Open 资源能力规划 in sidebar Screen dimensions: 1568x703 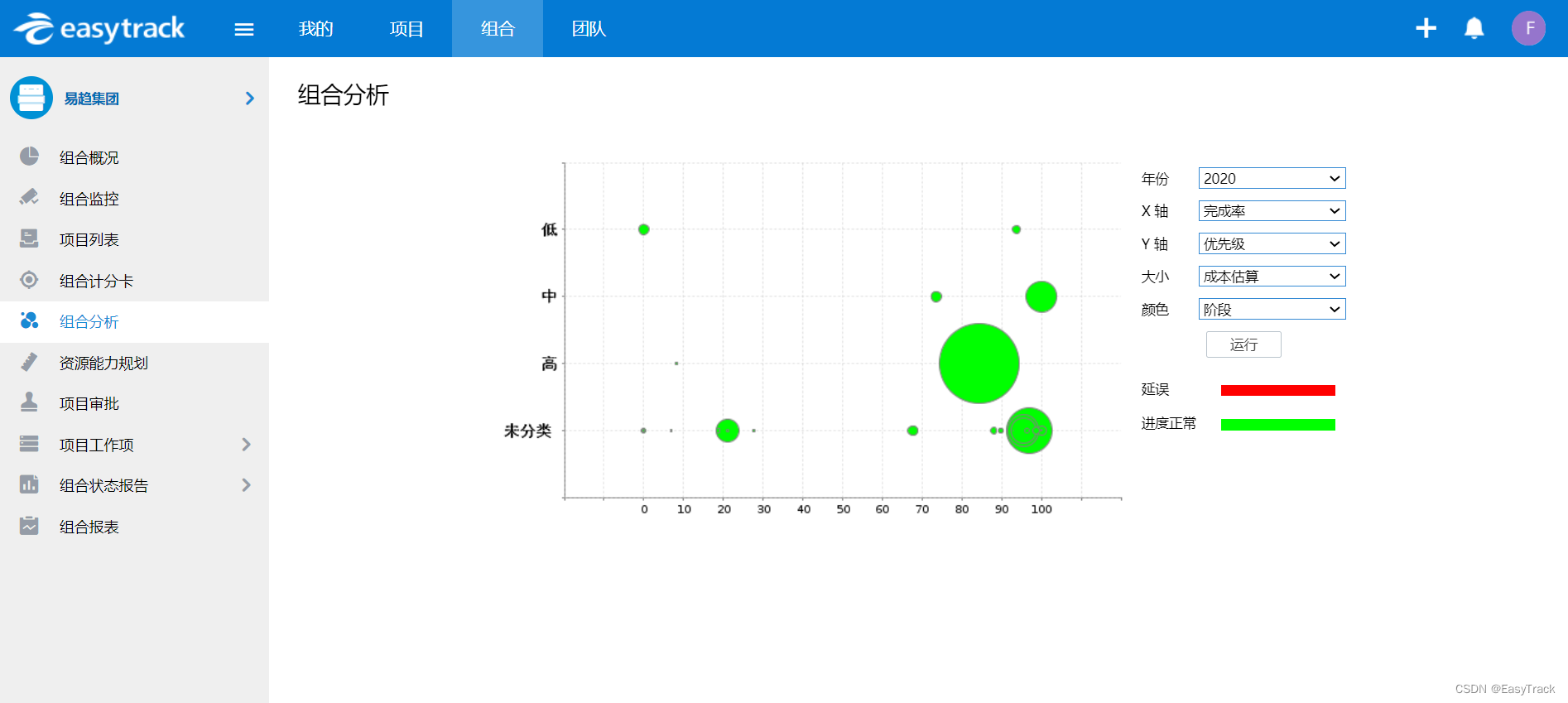103,363
